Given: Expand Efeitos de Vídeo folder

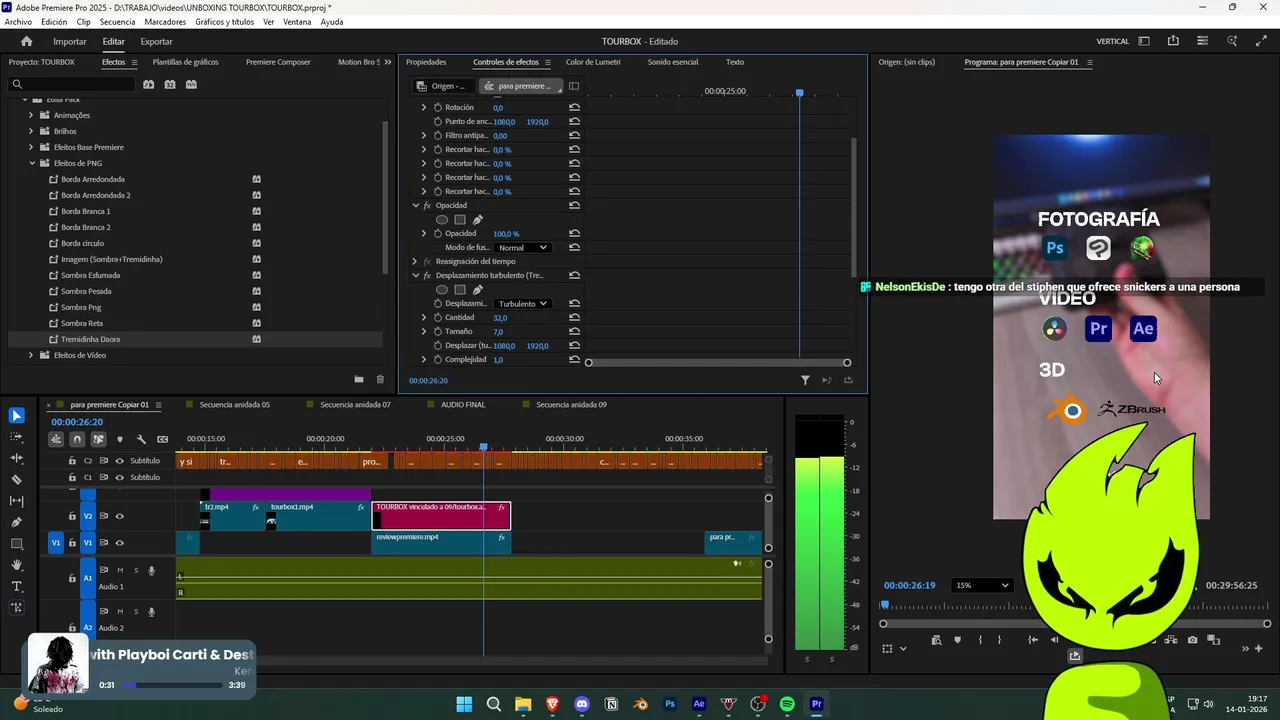Looking at the screenshot, I should pyautogui.click(x=31, y=355).
